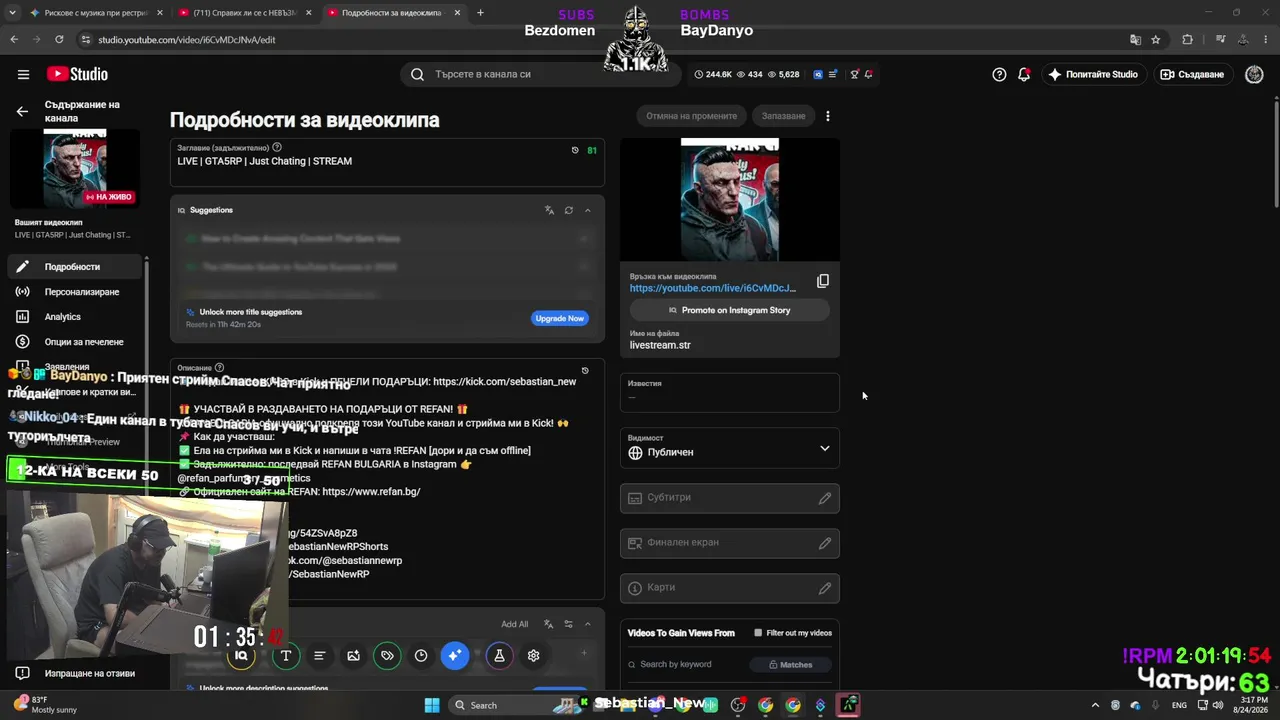Click Add All in description panel
Screen dimensions: 1280x720
coord(515,624)
